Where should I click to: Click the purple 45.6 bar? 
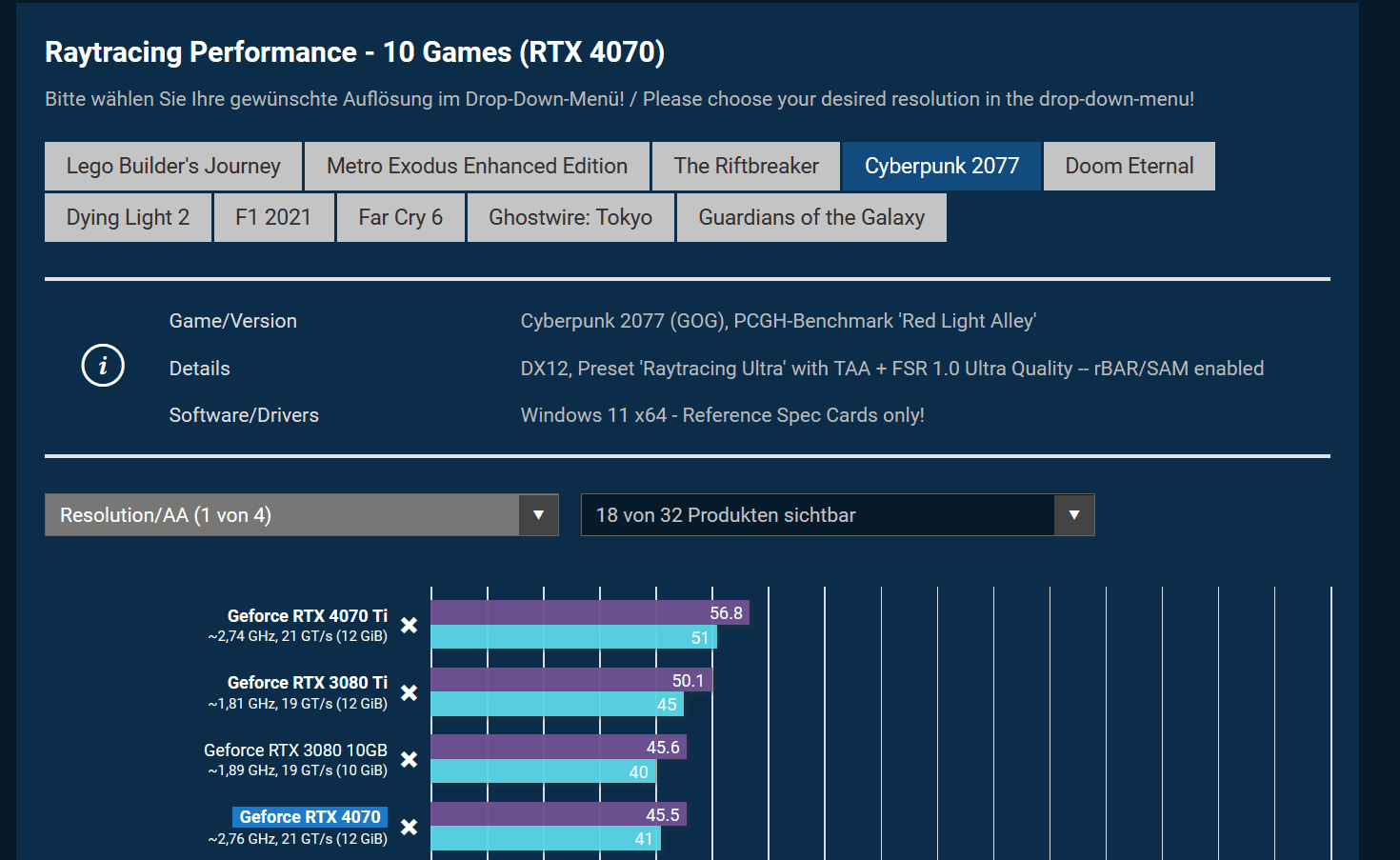click(558, 747)
